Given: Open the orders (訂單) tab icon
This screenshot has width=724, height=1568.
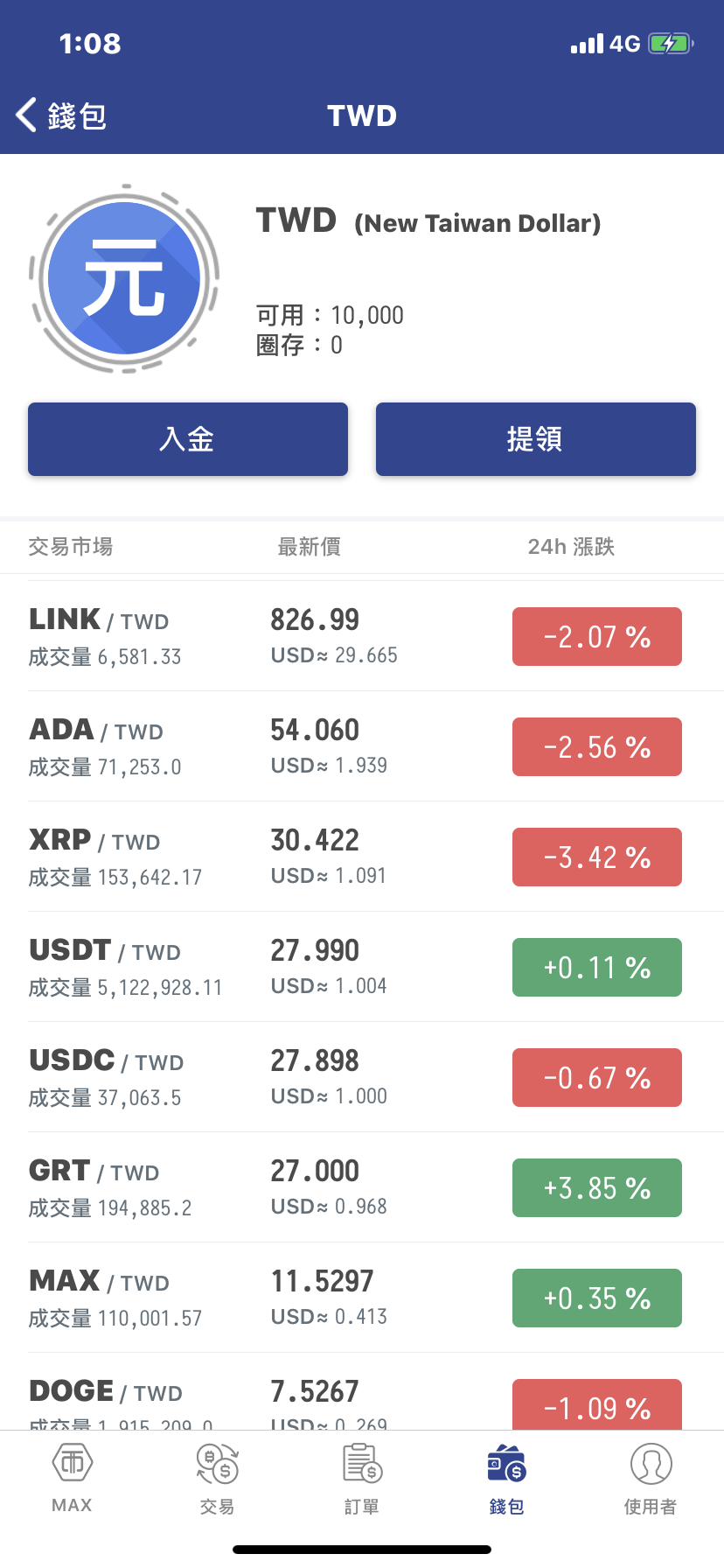Looking at the screenshot, I should tap(362, 1465).
